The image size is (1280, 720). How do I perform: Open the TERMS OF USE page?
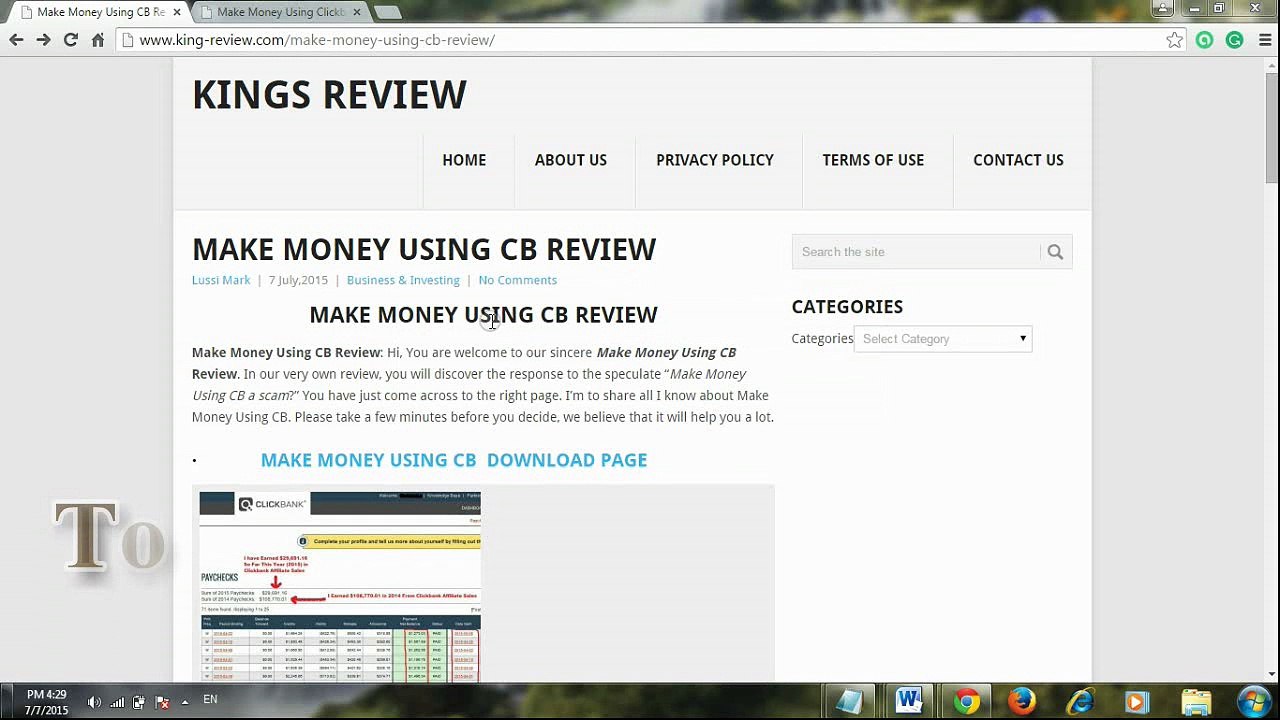pyautogui.click(x=873, y=160)
